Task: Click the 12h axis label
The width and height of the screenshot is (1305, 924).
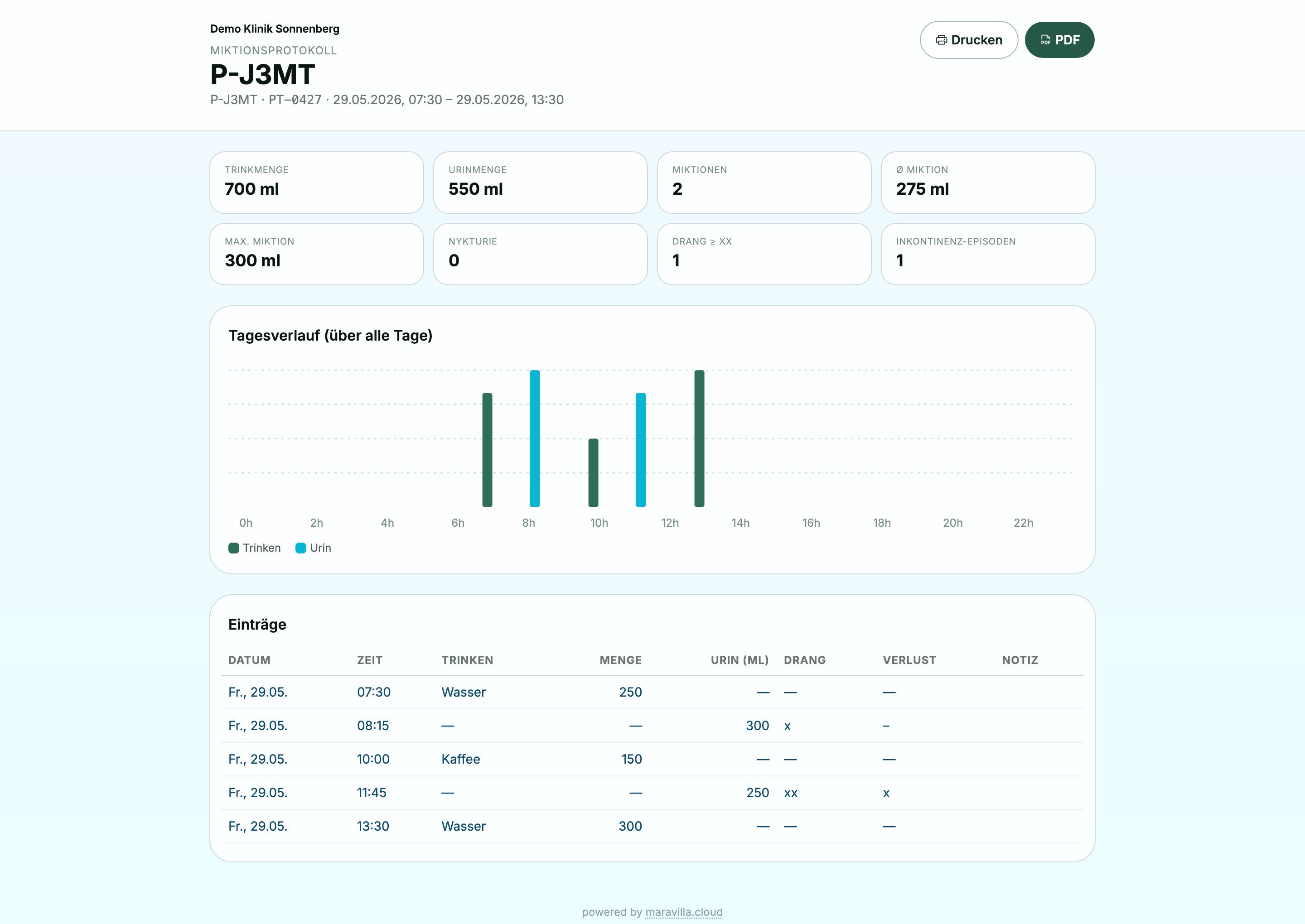Action: click(669, 522)
